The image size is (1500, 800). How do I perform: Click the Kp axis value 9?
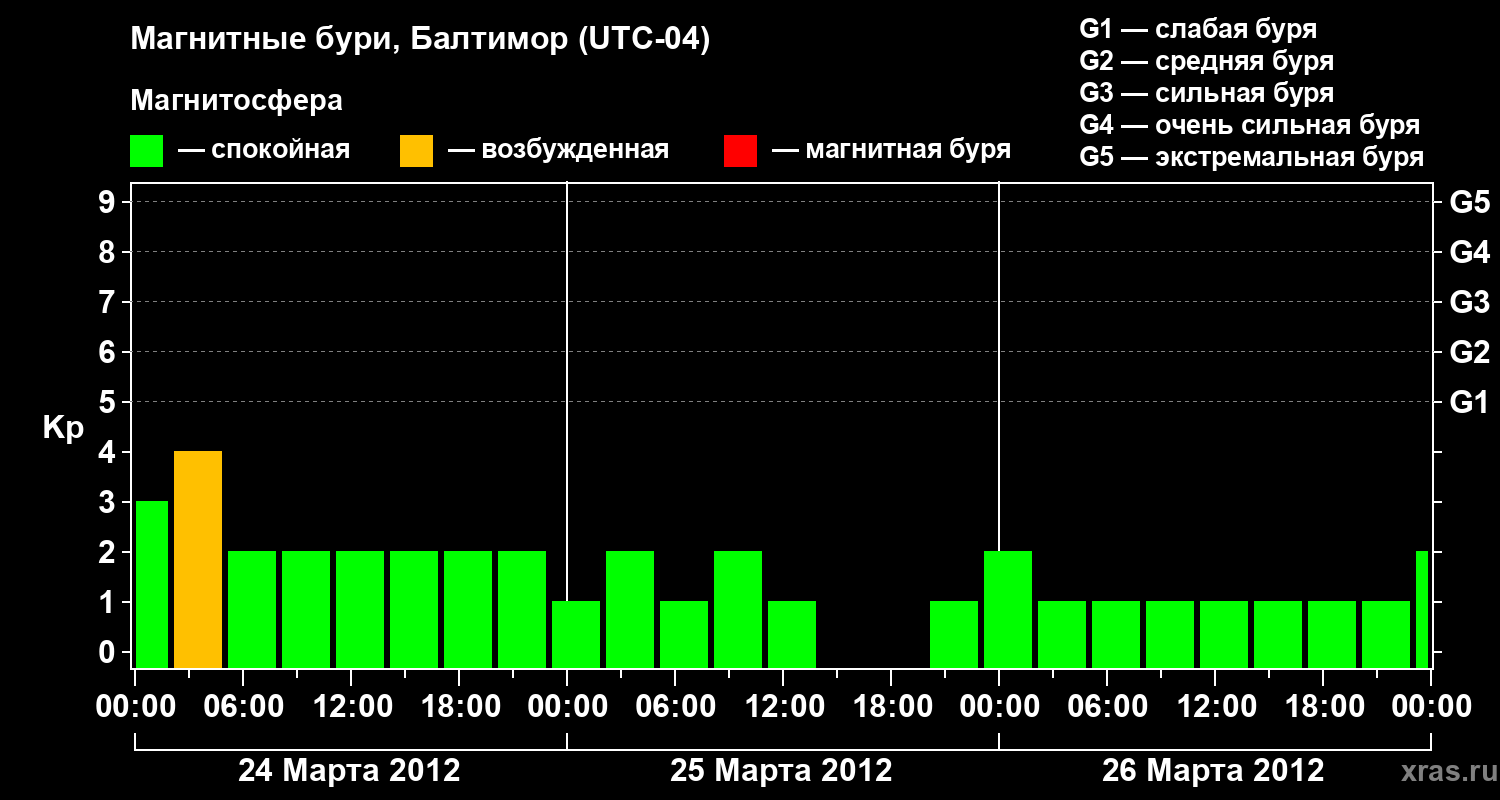pyautogui.click(x=109, y=202)
